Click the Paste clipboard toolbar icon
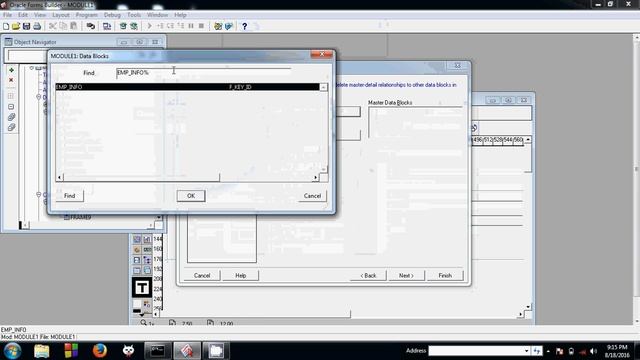Viewport: 640px width, 360px height. (74, 26)
